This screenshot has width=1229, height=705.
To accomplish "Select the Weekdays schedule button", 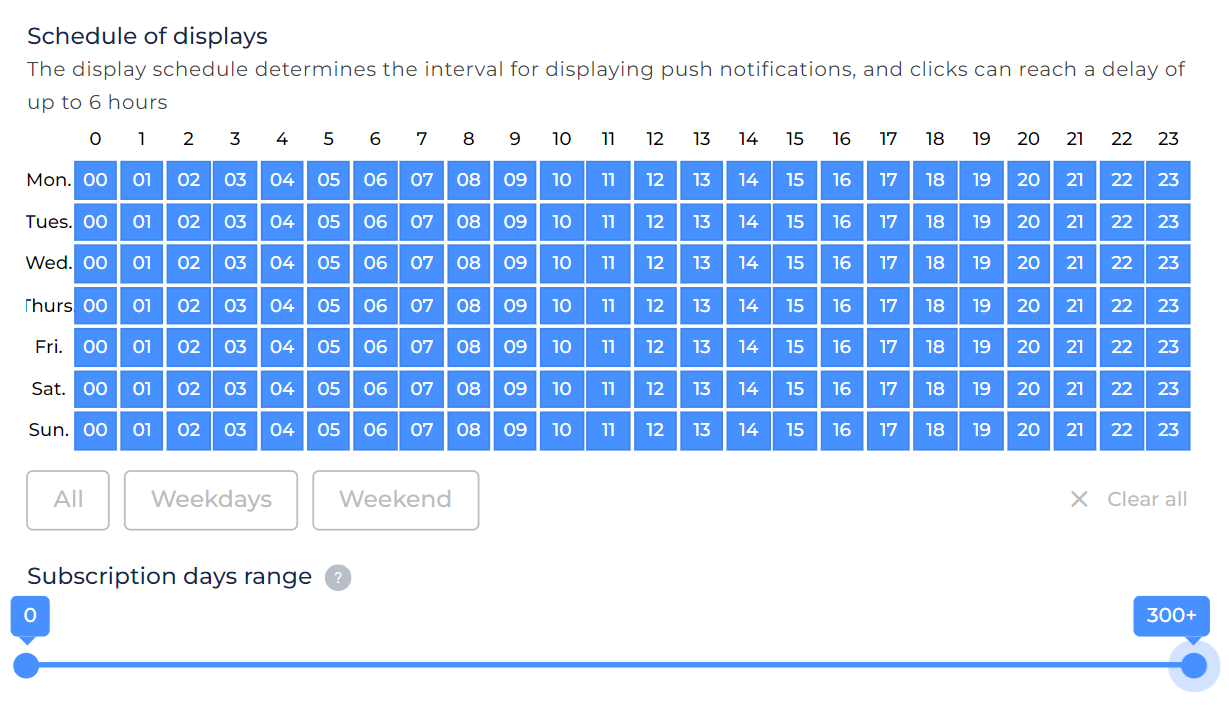I will (x=211, y=500).
